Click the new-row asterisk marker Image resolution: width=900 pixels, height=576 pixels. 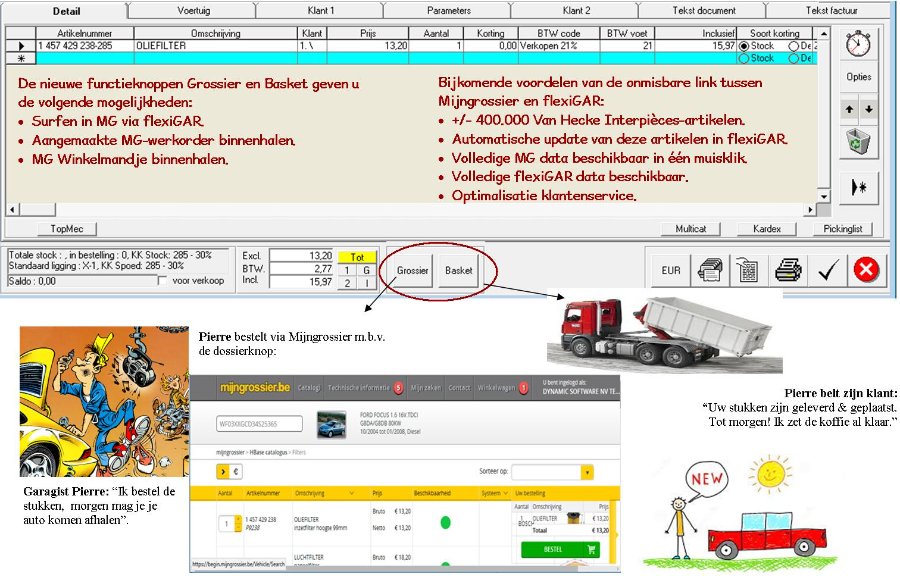click(x=21, y=58)
